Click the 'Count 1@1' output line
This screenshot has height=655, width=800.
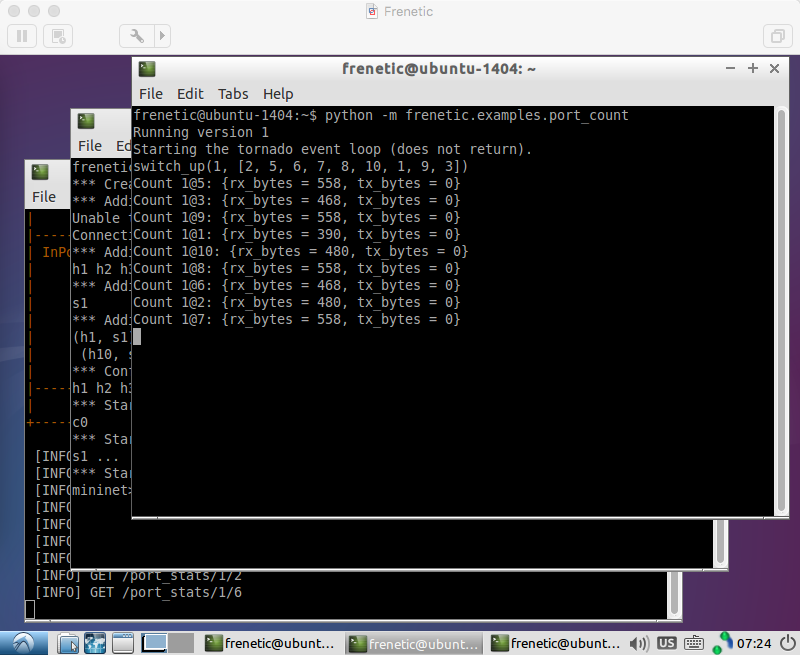(x=296, y=235)
